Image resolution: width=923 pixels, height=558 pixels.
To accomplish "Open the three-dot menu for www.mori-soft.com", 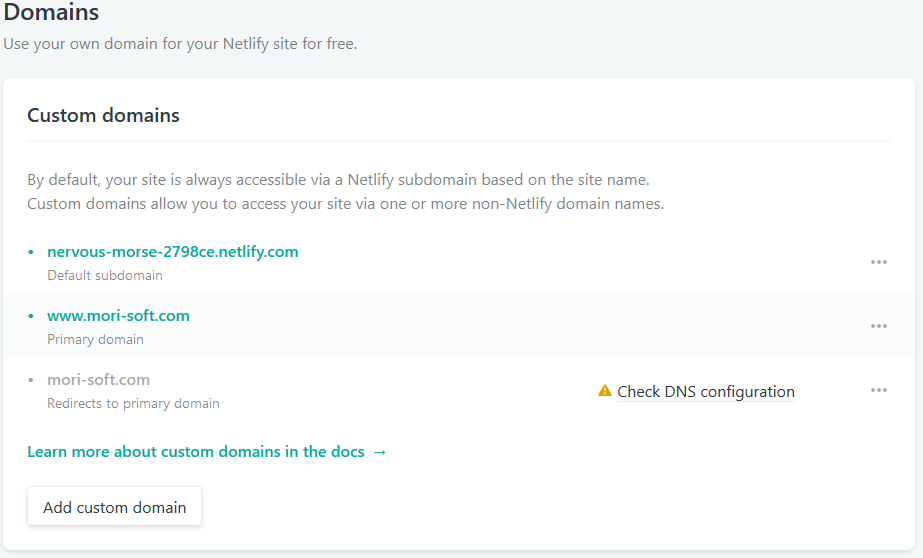I will [879, 326].
